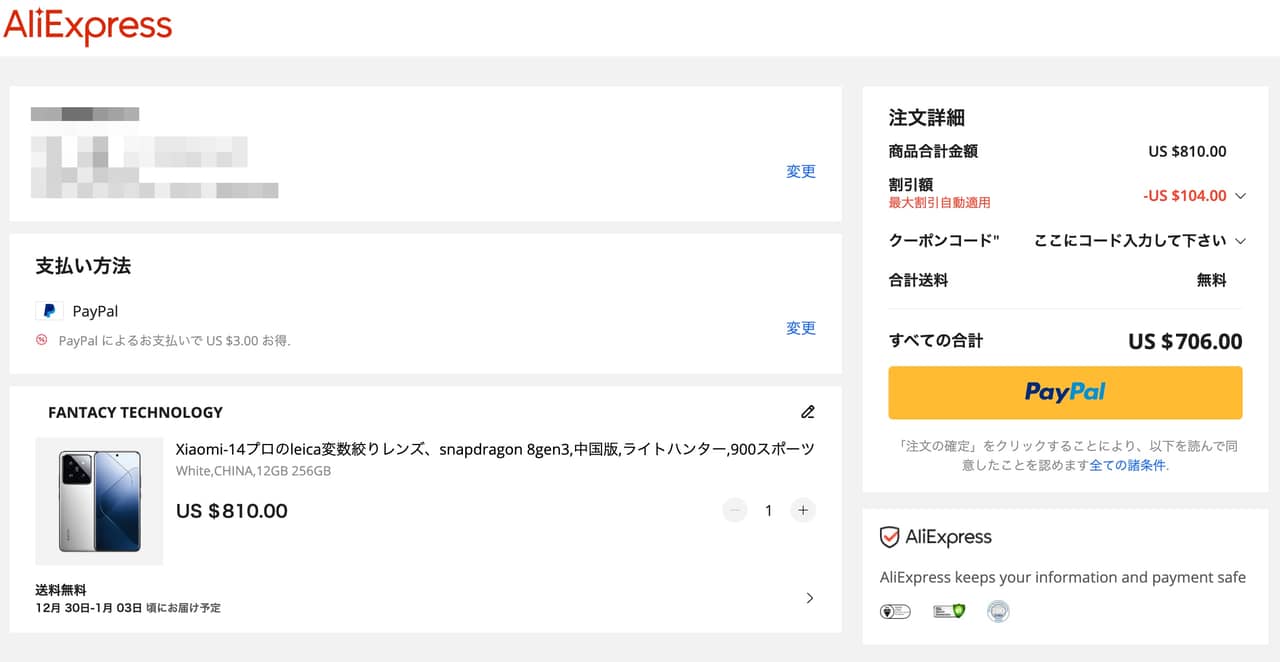Click the edit pencil icon for FANTACY TECHNOLOGY
This screenshot has width=1280, height=662.
(x=808, y=412)
